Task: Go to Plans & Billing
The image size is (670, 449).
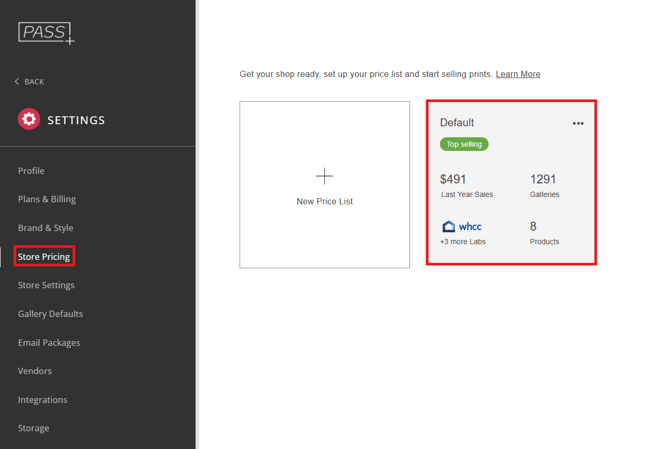Action: 47,199
